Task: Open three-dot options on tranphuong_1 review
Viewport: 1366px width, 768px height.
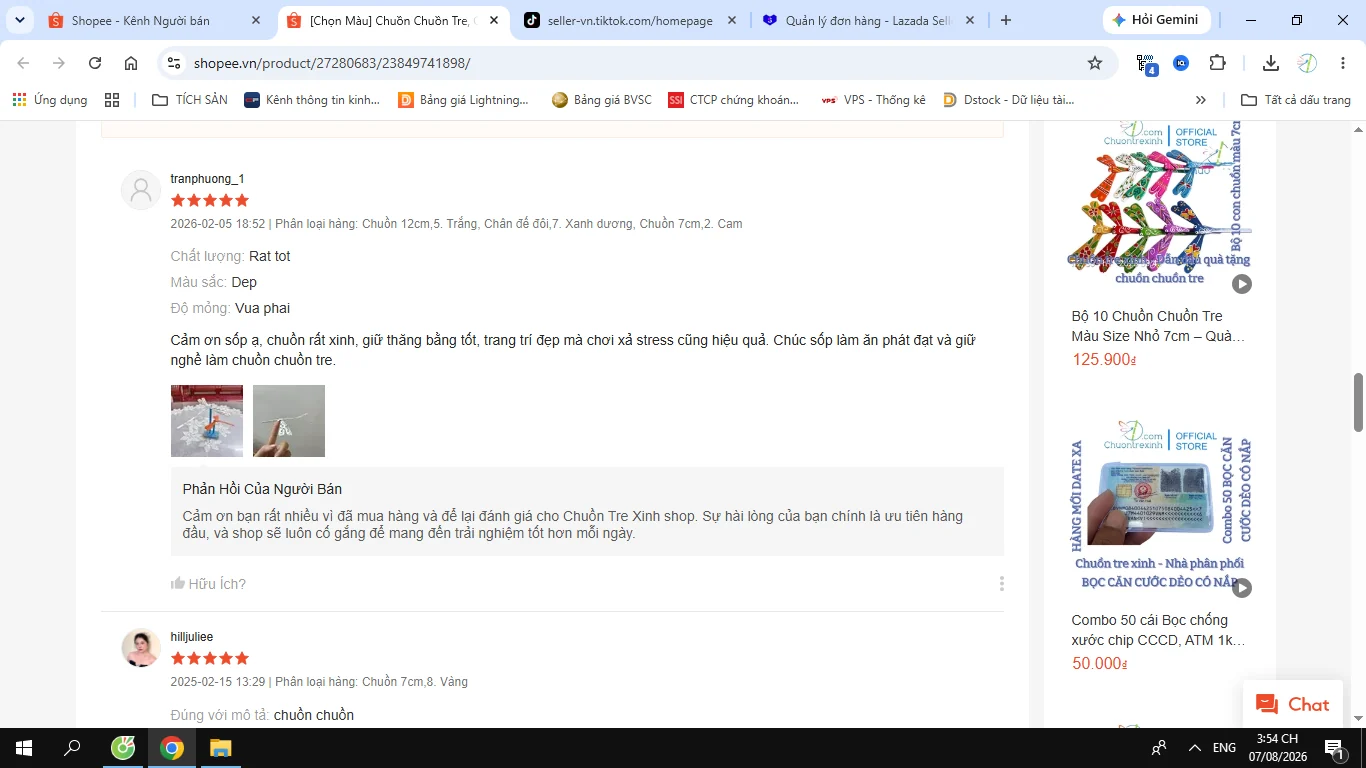Action: (1001, 583)
